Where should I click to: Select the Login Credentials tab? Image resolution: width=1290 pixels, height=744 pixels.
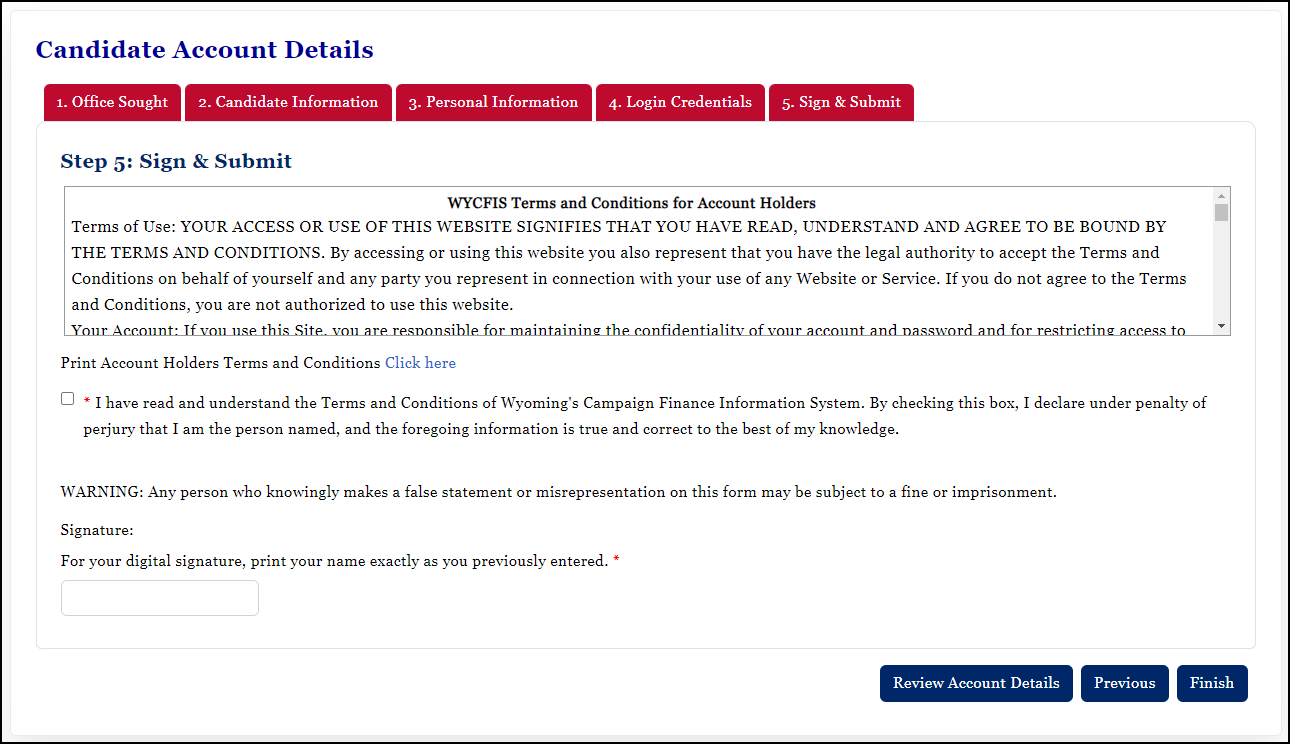click(680, 102)
